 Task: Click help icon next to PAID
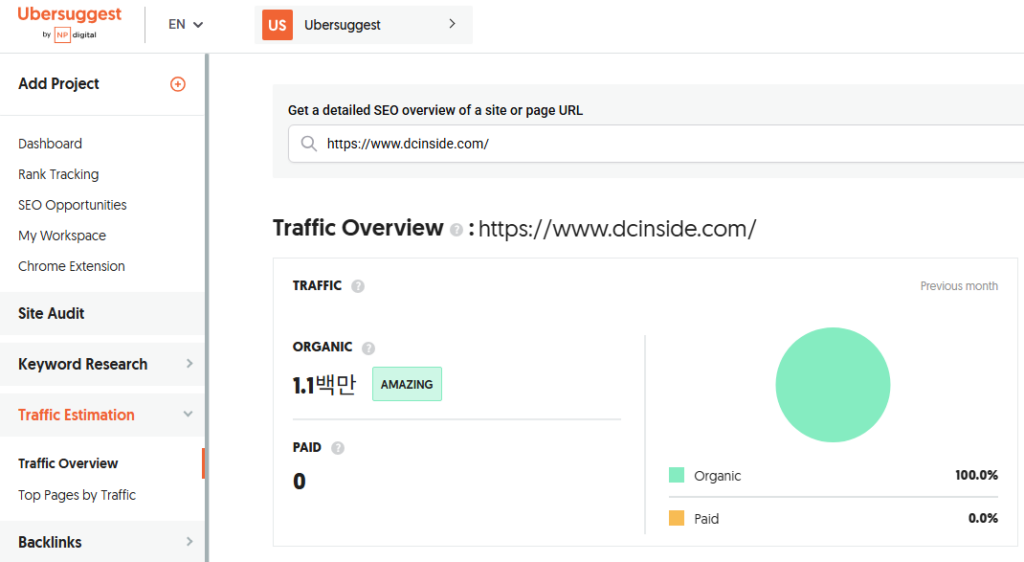tap(338, 448)
